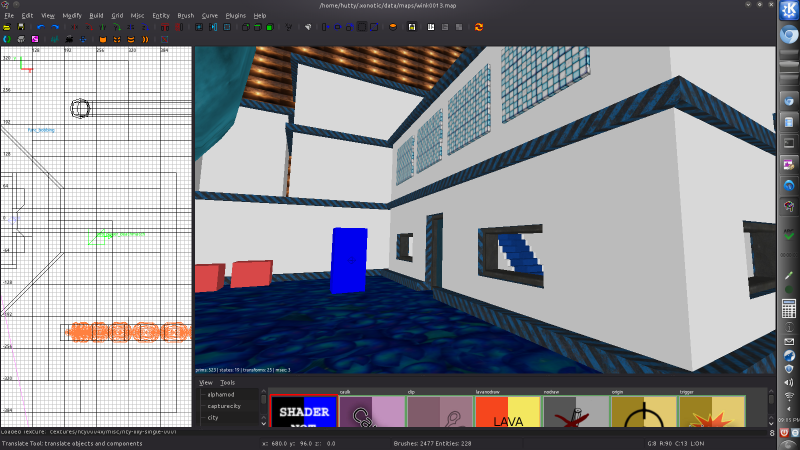Image resolution: width=800 pixels, height=450 pixels.
Task: Open the Entity menu
Action: [x=160, y=16]
